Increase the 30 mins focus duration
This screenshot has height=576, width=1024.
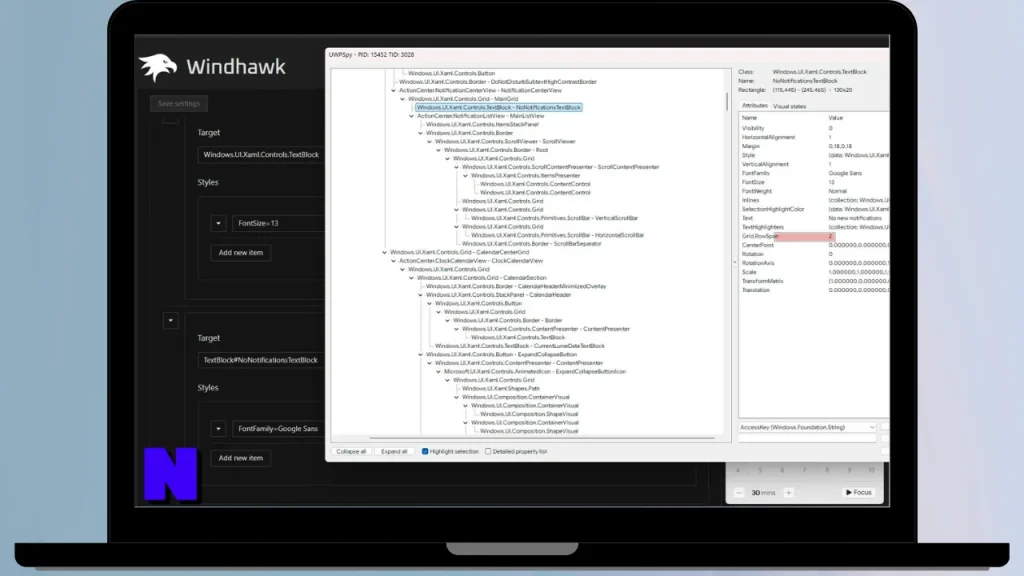pos(788,492)
